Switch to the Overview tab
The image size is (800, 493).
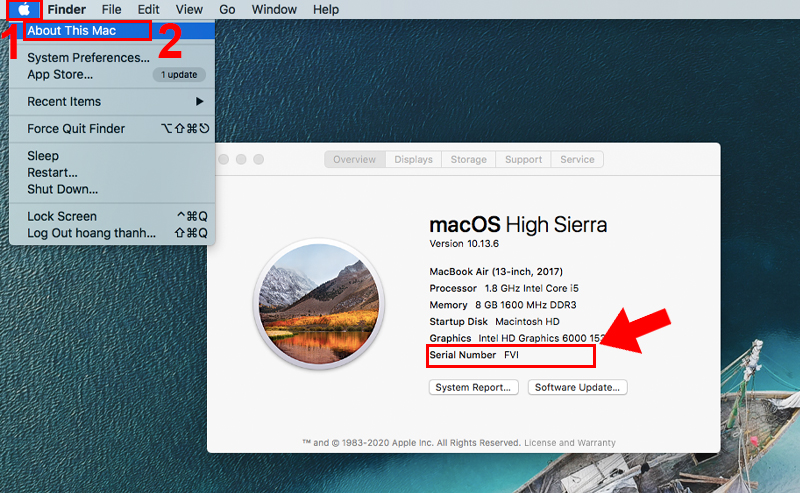click(355, 159)
